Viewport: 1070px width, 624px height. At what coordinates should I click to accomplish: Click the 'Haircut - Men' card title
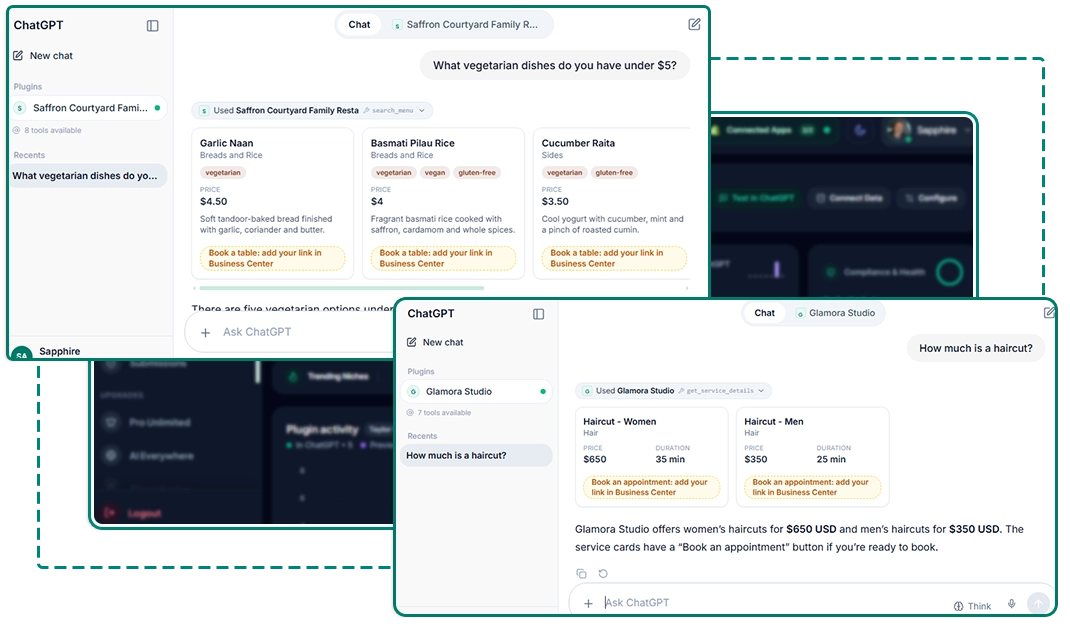click(774, 422)
